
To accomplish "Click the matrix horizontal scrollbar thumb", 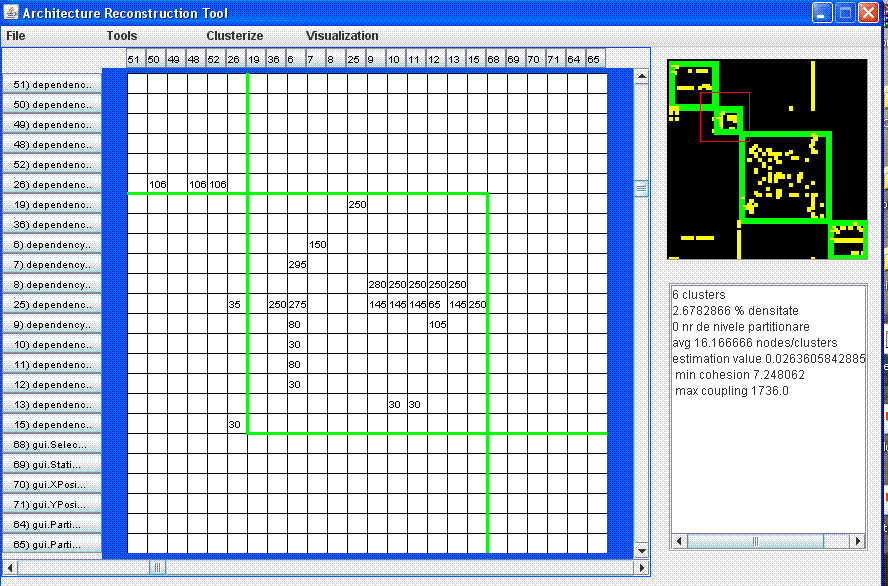I will coord(157,567).
